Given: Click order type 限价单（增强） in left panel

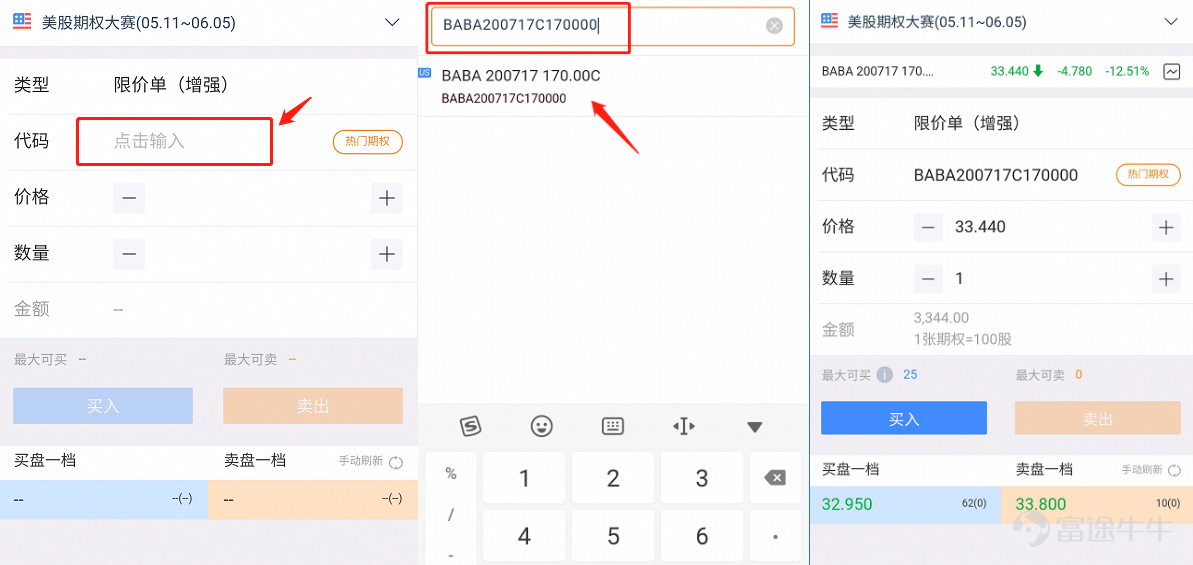Looking at the screenshot, I should tap(170, 85).
